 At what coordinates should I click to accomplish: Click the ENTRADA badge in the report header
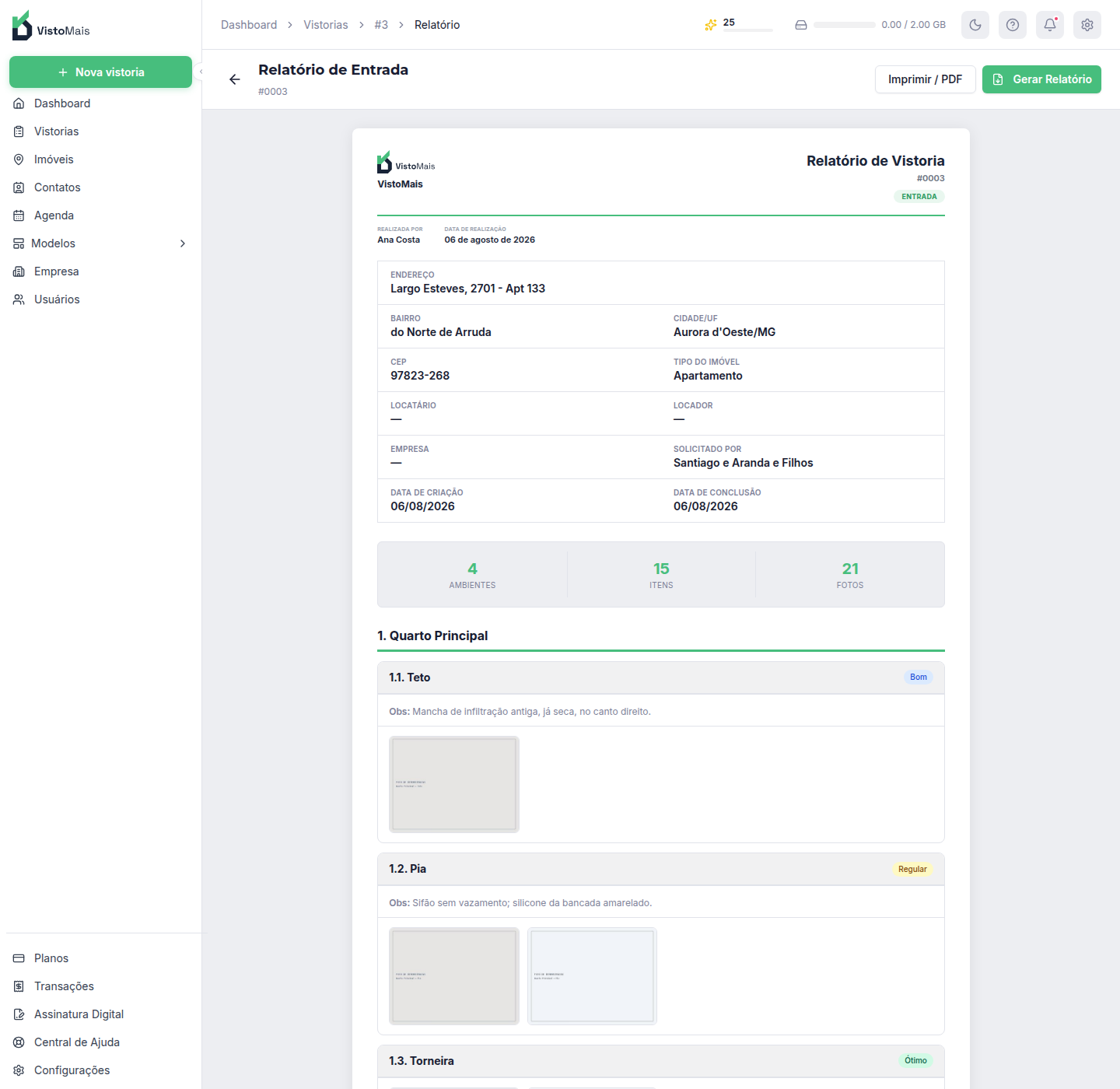(x=919, y=197)
